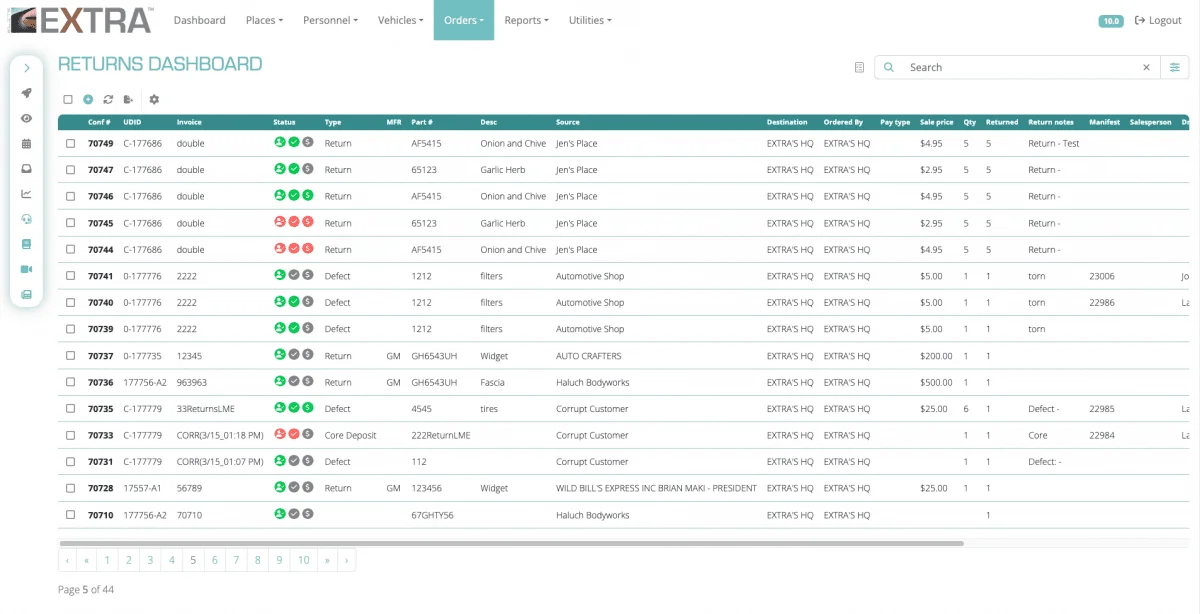The image size is (1200, 614).
Task: Click the 10.0 version badge
Action: point(1110,20)
